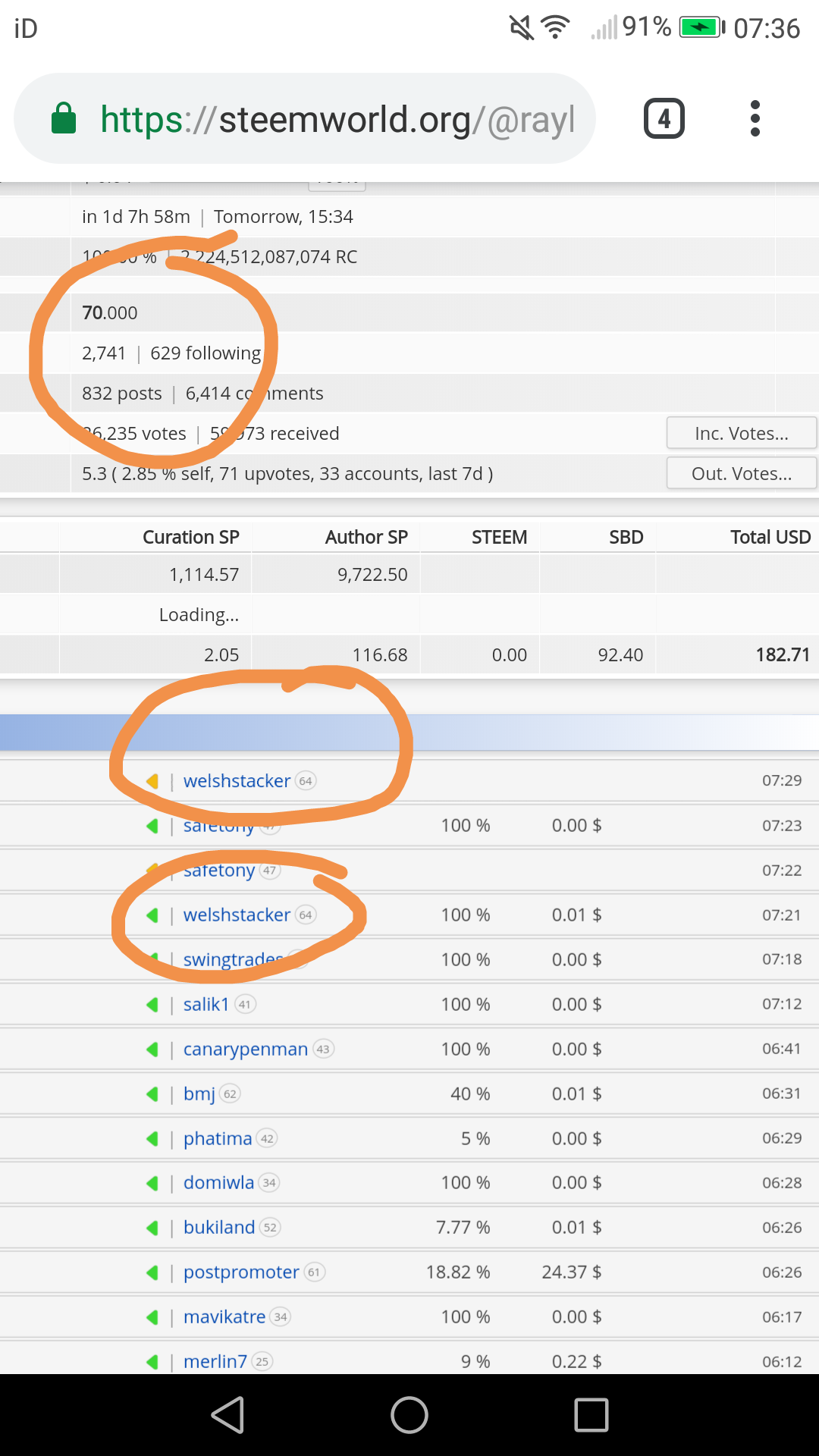Viewport: 819px width, 1456px height.
Task: Click the green arrow icon beside phatima
Action: 152,1138
